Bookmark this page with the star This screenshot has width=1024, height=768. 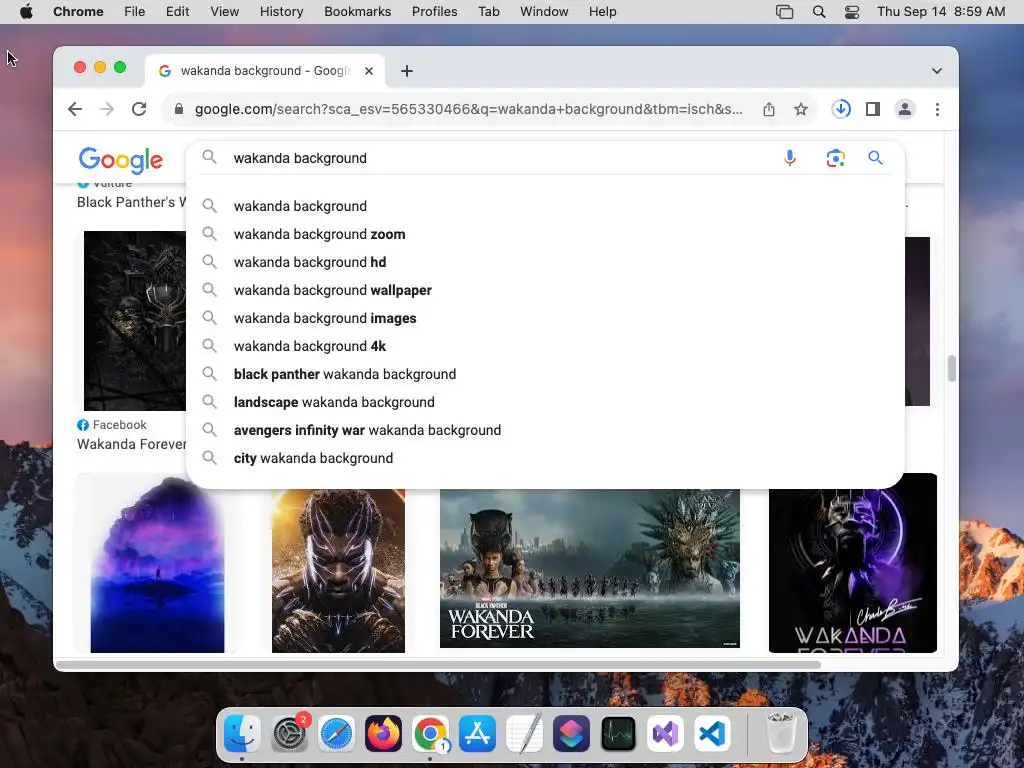tap(801, 109)
